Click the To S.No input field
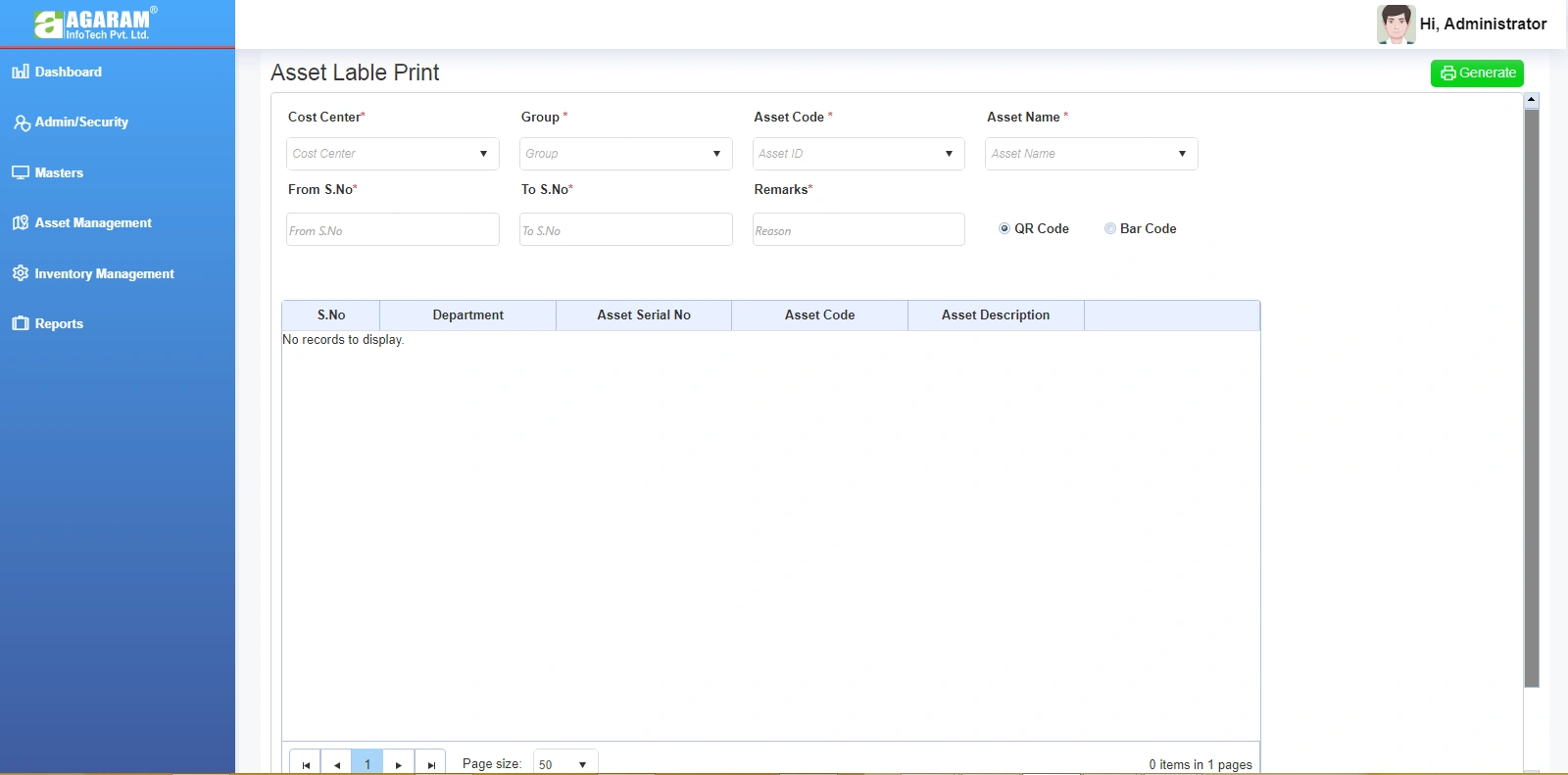This screenshot has height=775, width=1568. click(x=626, y=229)
